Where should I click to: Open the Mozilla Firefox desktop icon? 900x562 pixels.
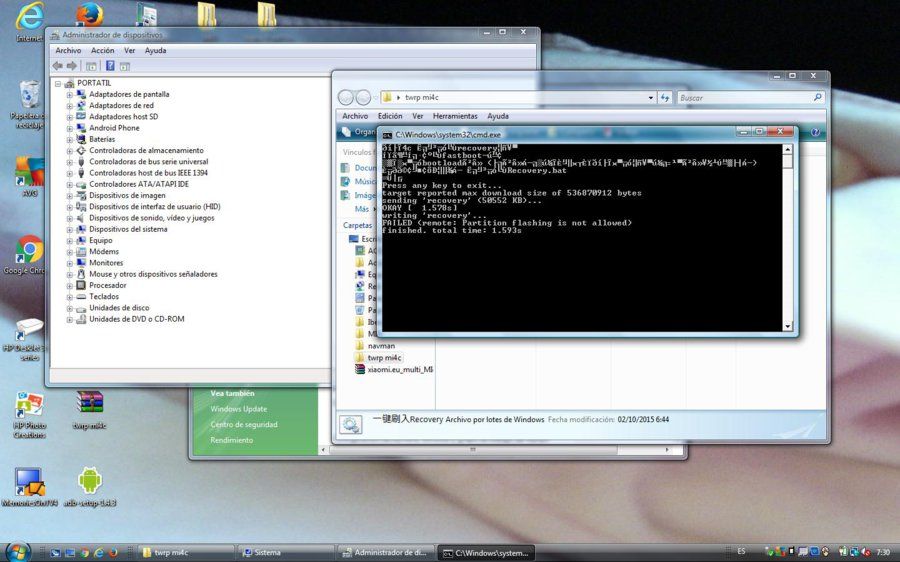point(90,14)
